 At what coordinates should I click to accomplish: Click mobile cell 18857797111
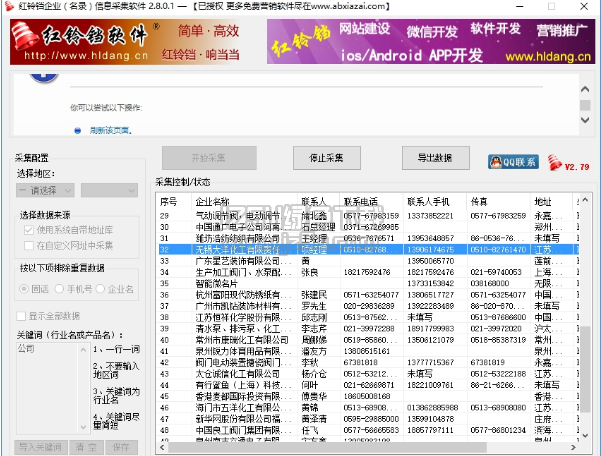point(430,430)
